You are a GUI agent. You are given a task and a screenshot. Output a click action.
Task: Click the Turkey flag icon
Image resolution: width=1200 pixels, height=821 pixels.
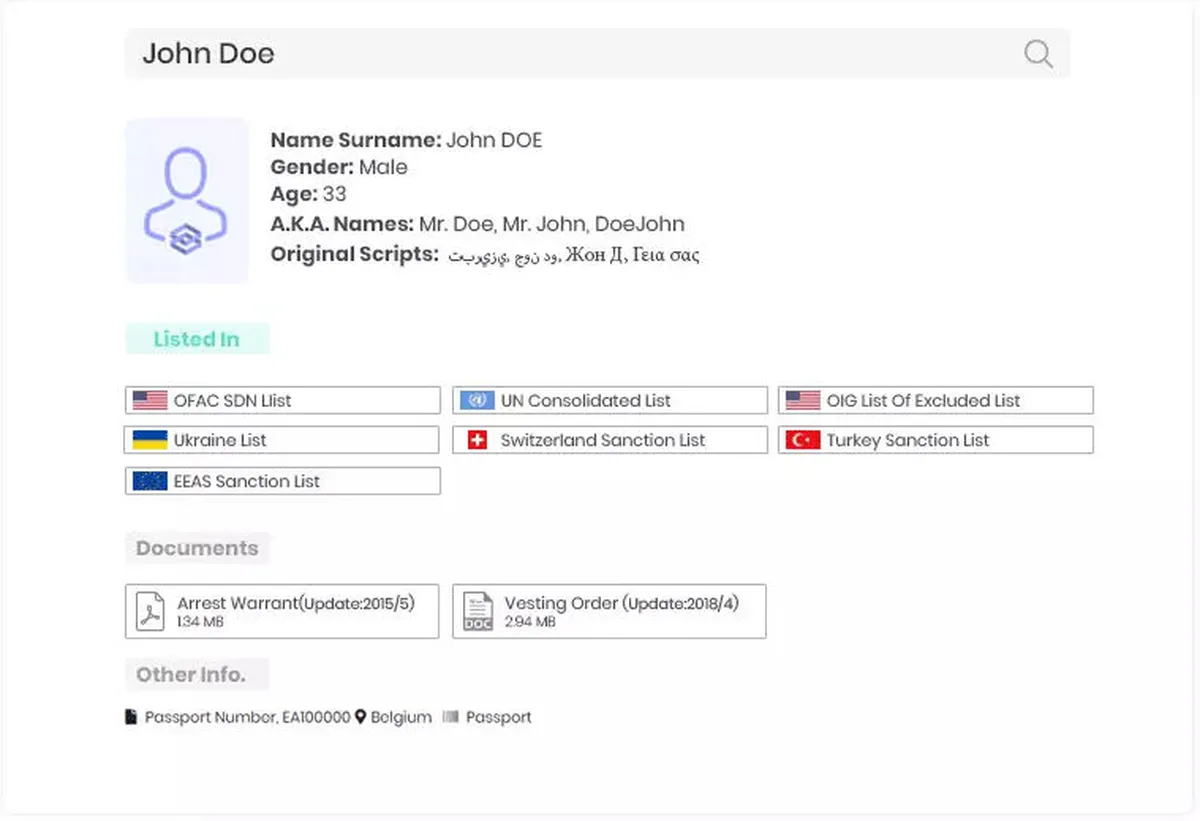point(803,440)
